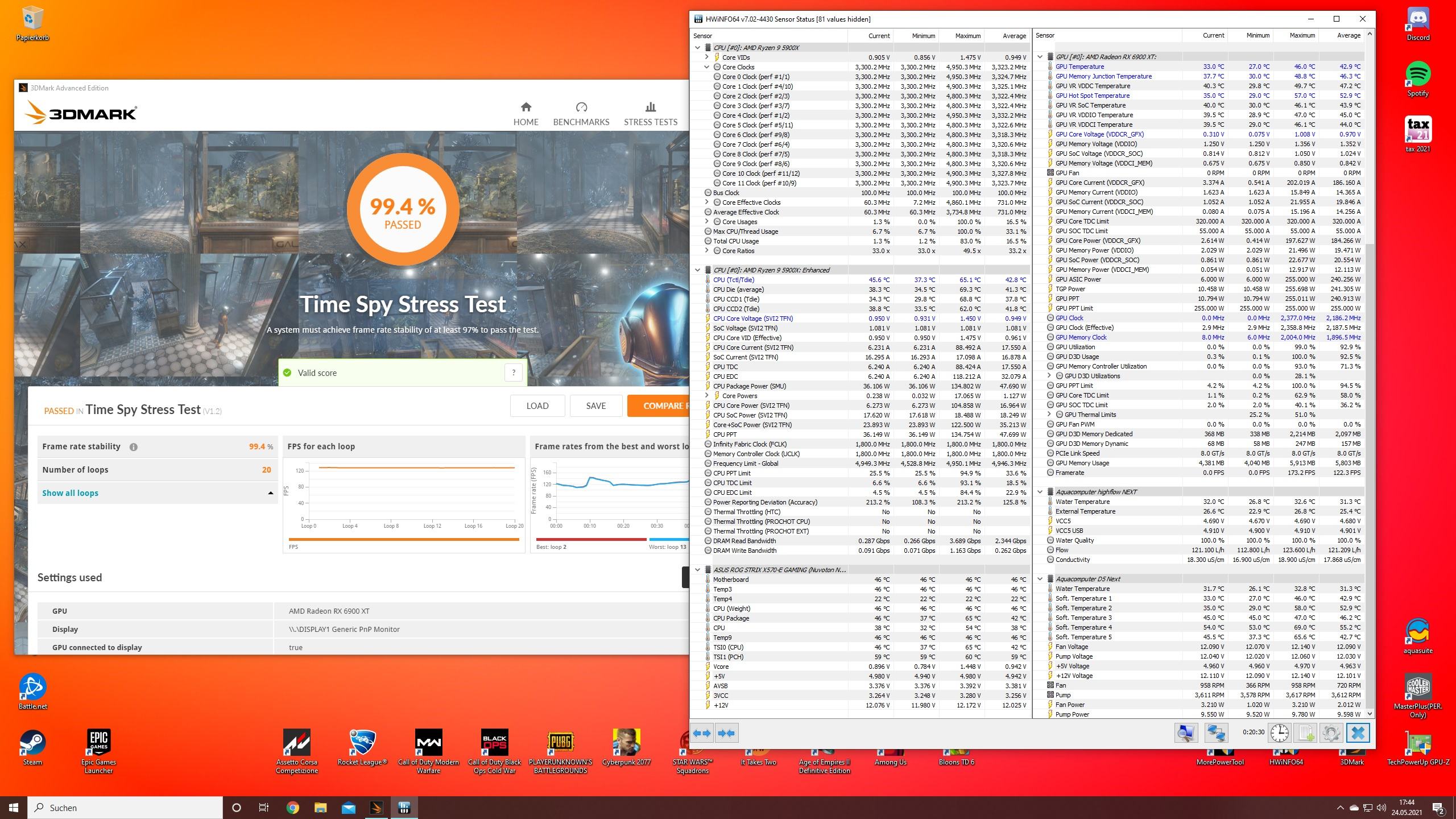The width and height of the screenshot is (1456, 819).
Task: Expand GPU D3D Utilizations row
Action: [1049, 376]
